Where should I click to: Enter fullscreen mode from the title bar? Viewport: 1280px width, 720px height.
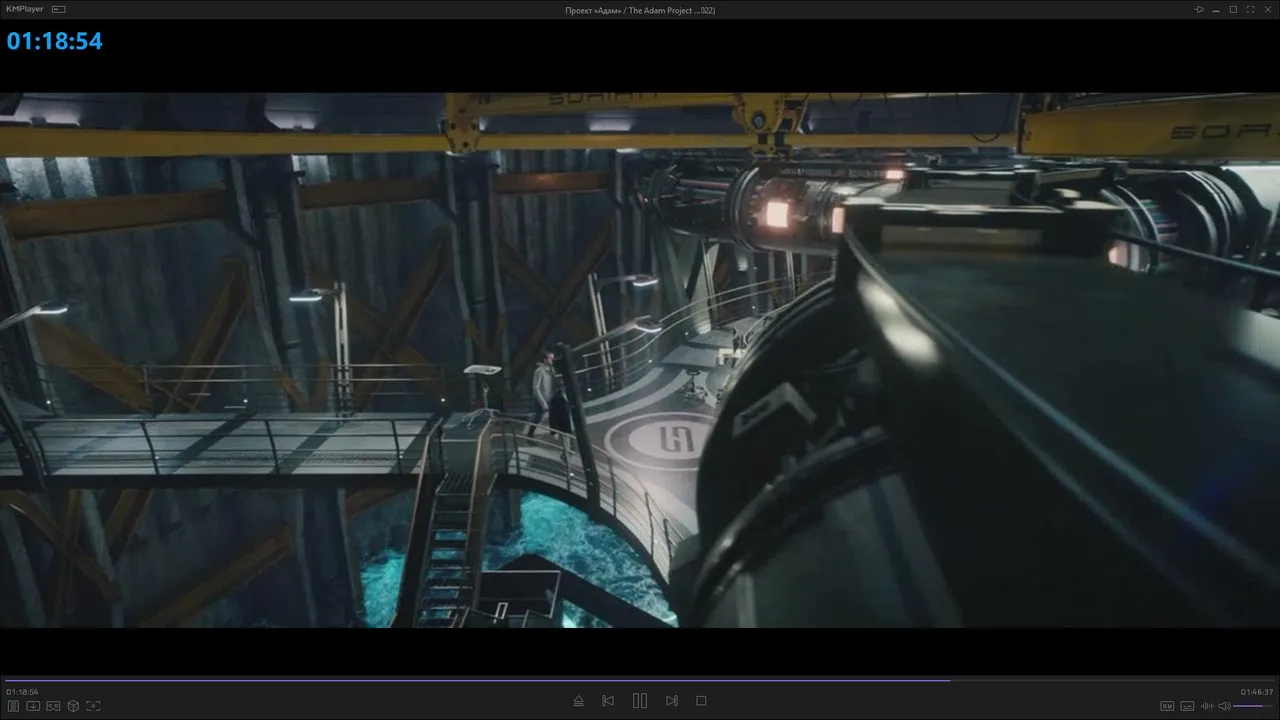coord(1250,9)
